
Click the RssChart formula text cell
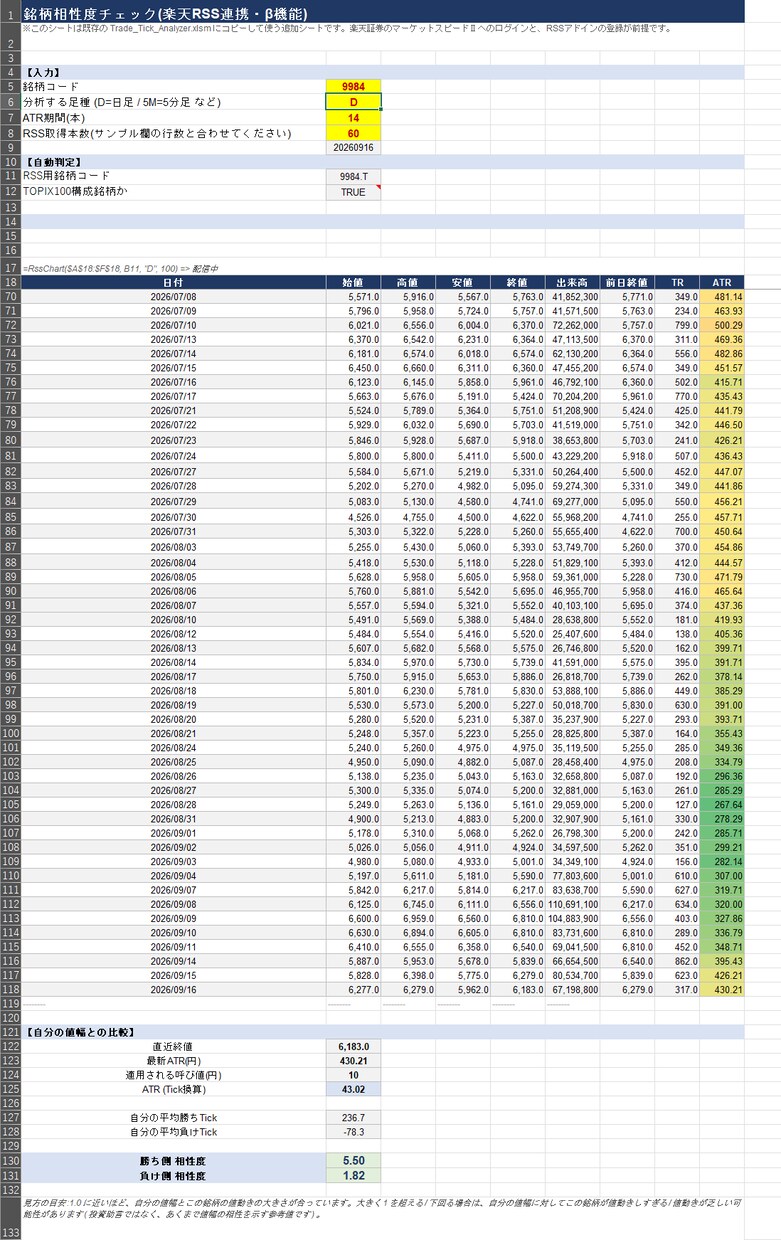(x=121, y=268)
